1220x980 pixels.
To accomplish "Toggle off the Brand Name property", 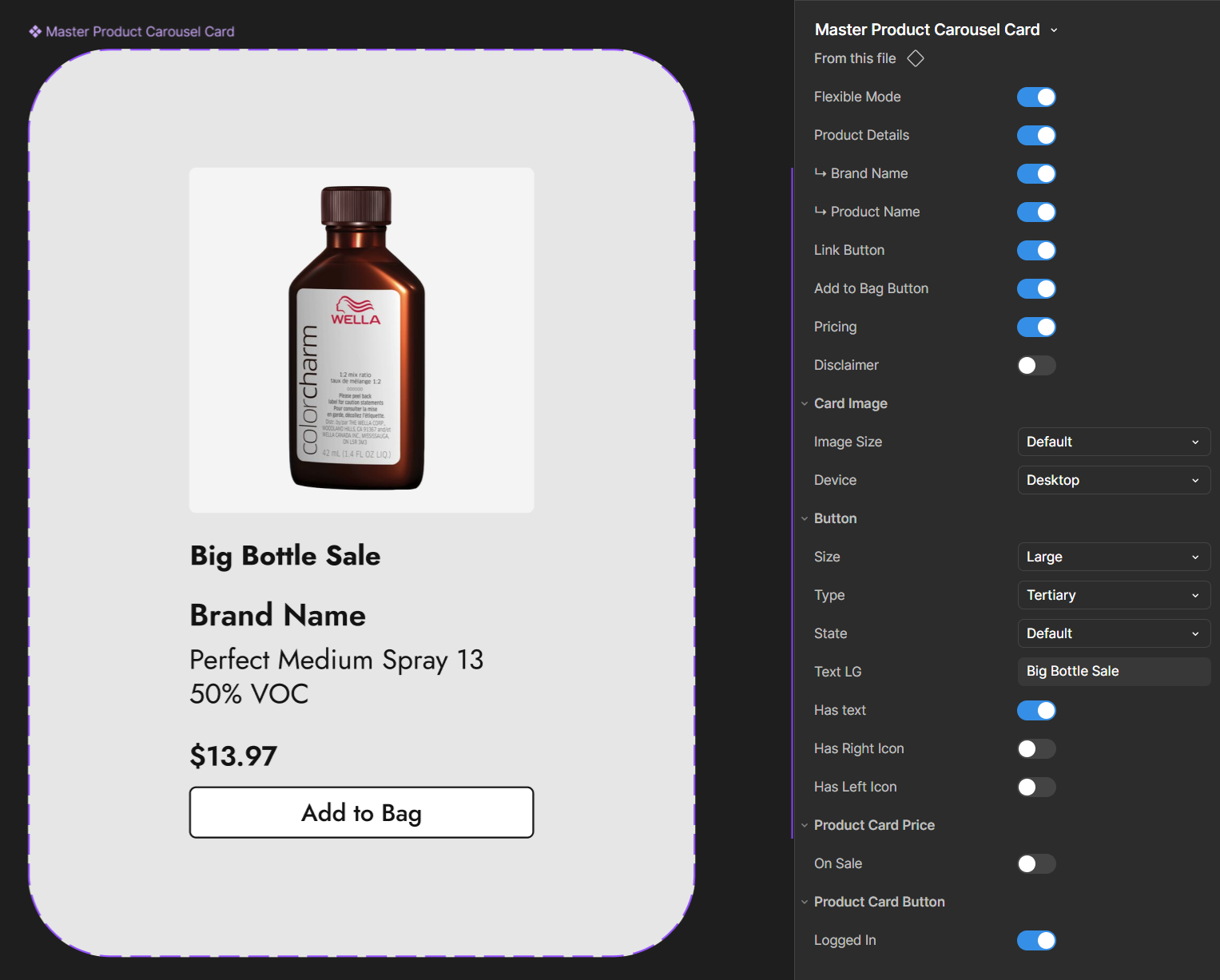I will [x=1036, y=174].
